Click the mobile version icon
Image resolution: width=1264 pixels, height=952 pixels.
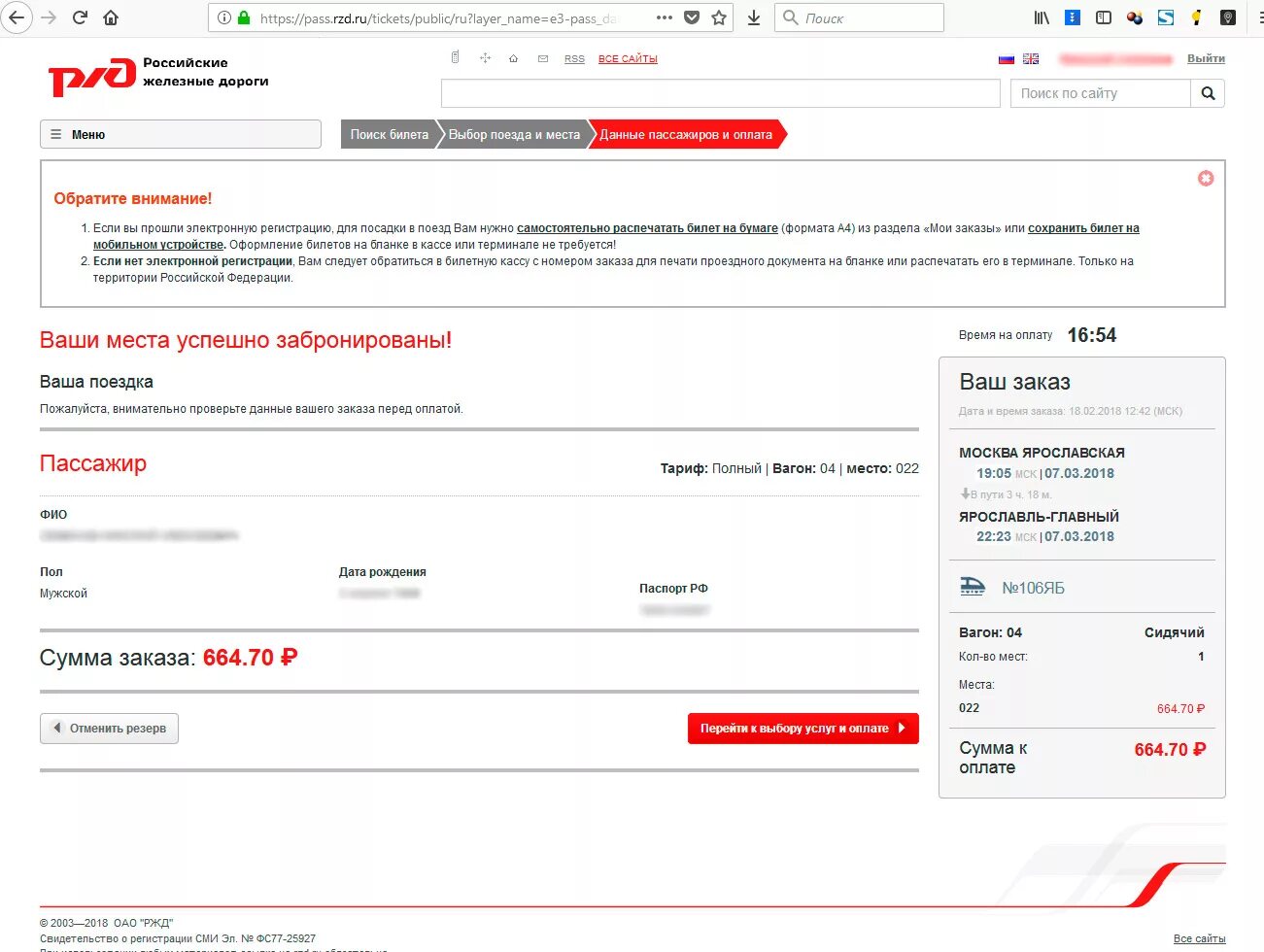point(455,58)
